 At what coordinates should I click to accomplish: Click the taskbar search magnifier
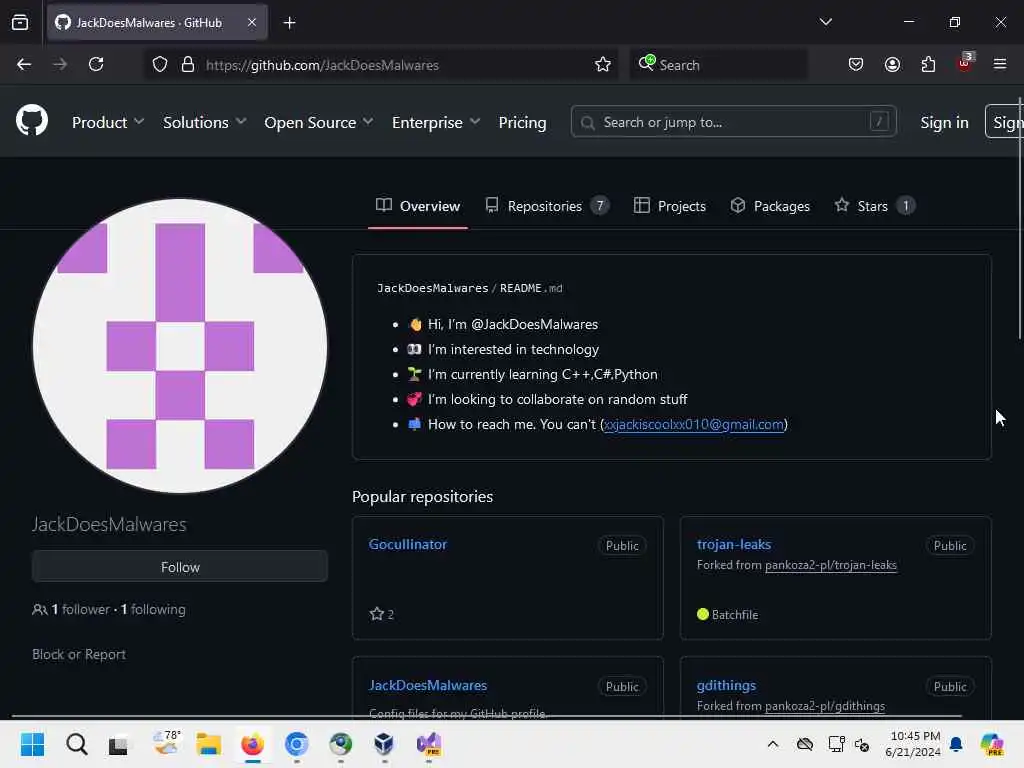76,744
